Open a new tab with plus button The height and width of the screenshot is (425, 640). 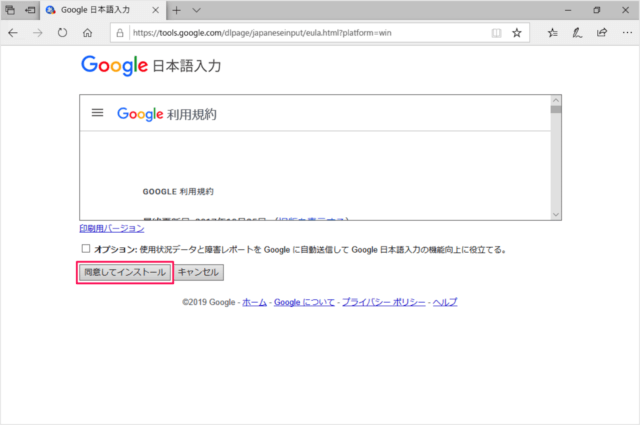[x=176, y=10]
